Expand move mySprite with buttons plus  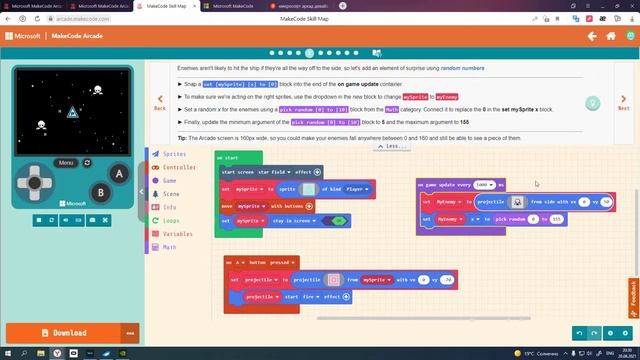(x=309, y=207)
